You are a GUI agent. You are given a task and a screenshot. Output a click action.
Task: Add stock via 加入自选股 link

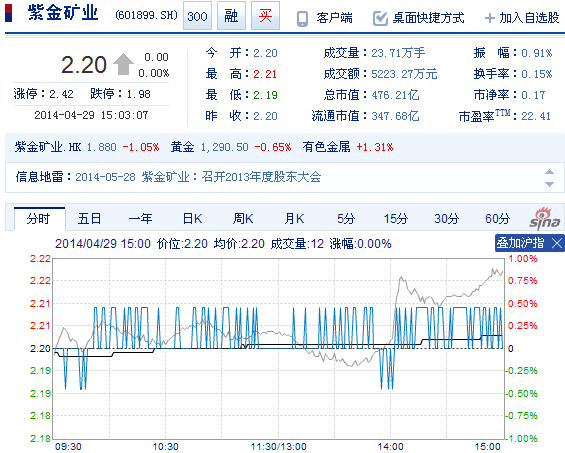(529, 18)
